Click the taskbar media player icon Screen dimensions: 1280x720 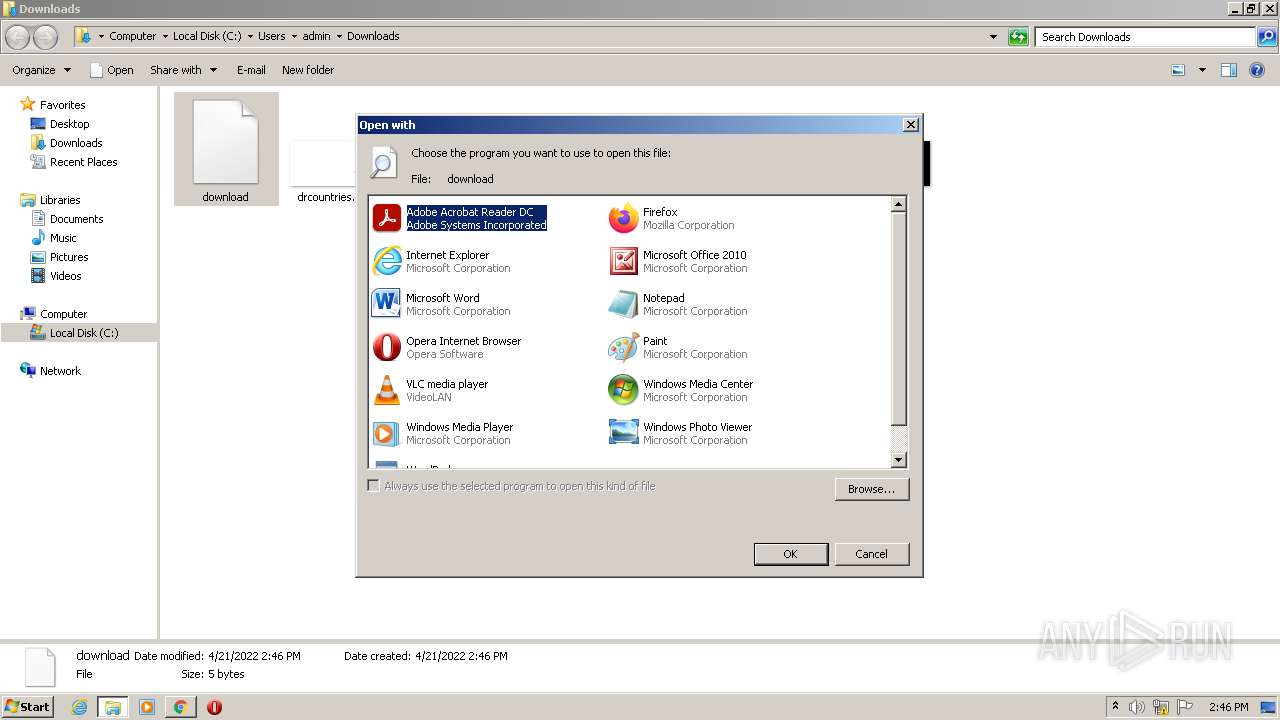(147, 707)
